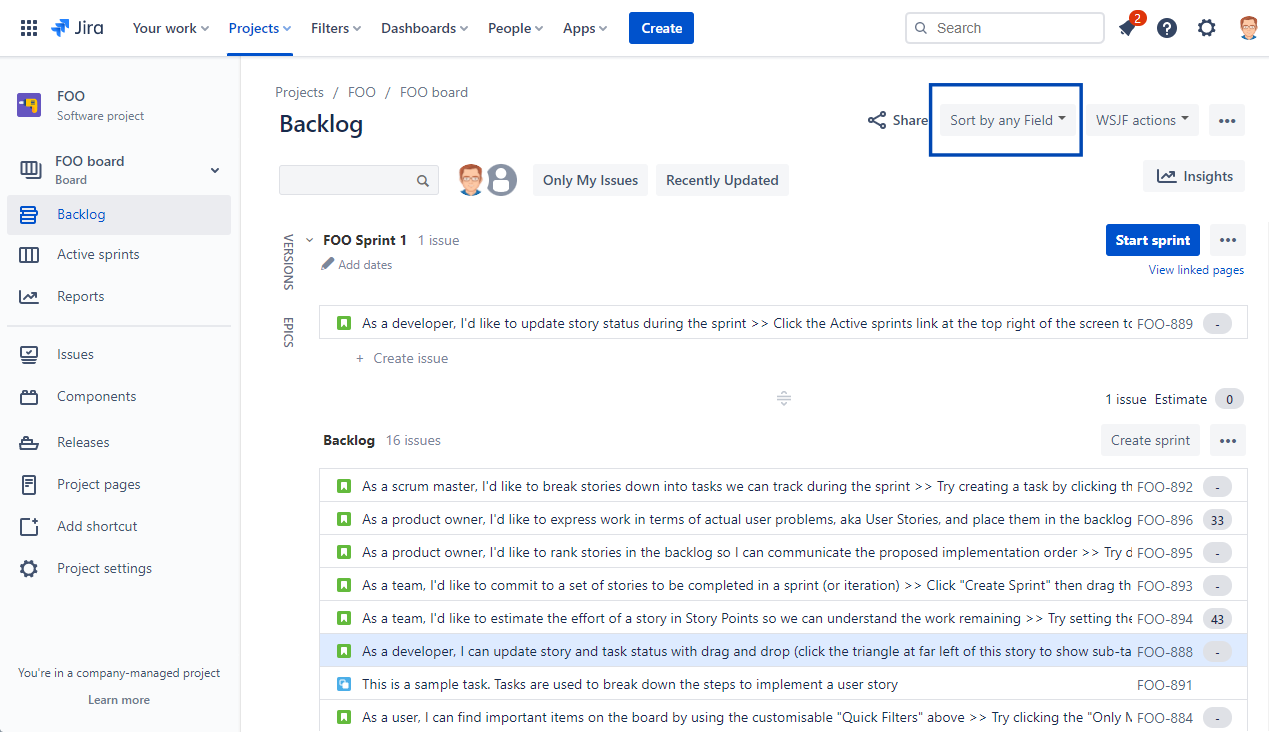This screenshot has width=1269, height=732.
Task: Open the settings gear in top bar
Action: (x=1207, y=28)
